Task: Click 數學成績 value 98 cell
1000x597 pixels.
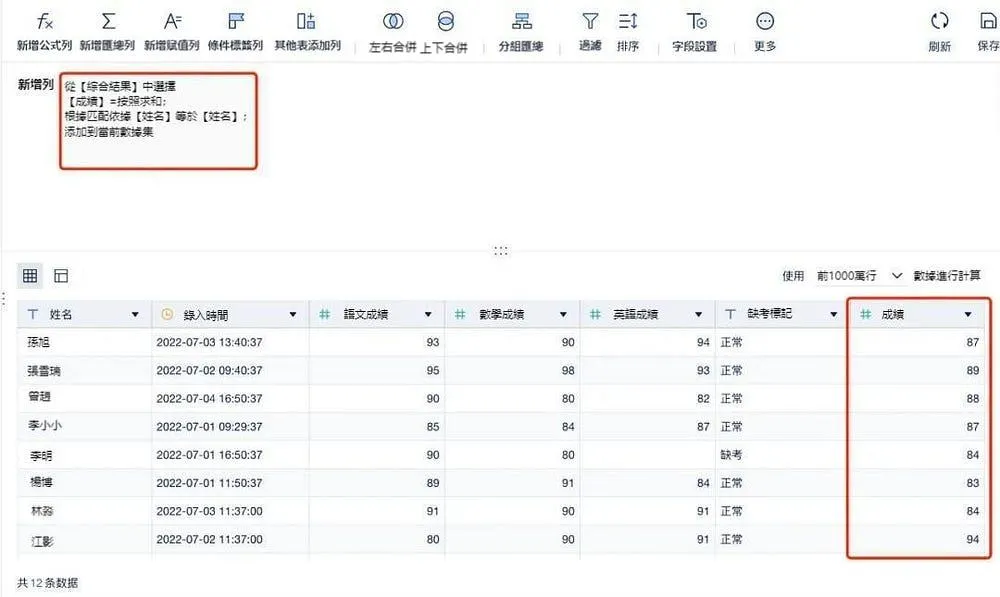Action: (x=512, y=371)
